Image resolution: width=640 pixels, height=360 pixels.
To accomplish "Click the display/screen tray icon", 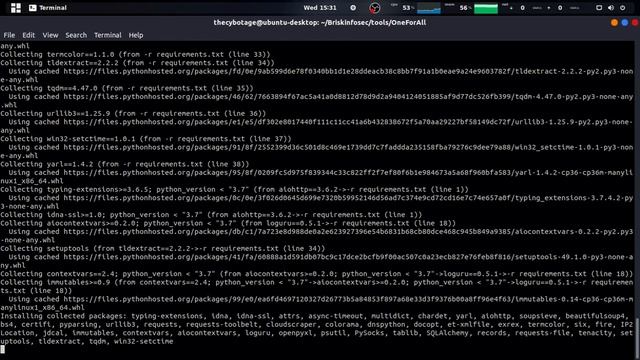I will tap(599, 8).
